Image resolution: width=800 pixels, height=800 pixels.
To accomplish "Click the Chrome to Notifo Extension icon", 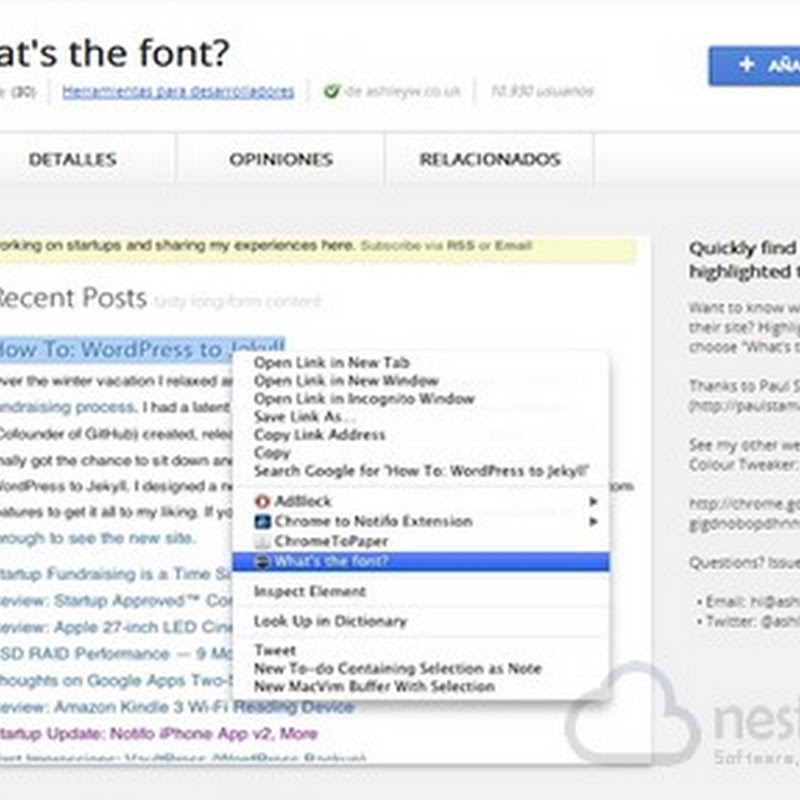I will click(x=262, y=521).
